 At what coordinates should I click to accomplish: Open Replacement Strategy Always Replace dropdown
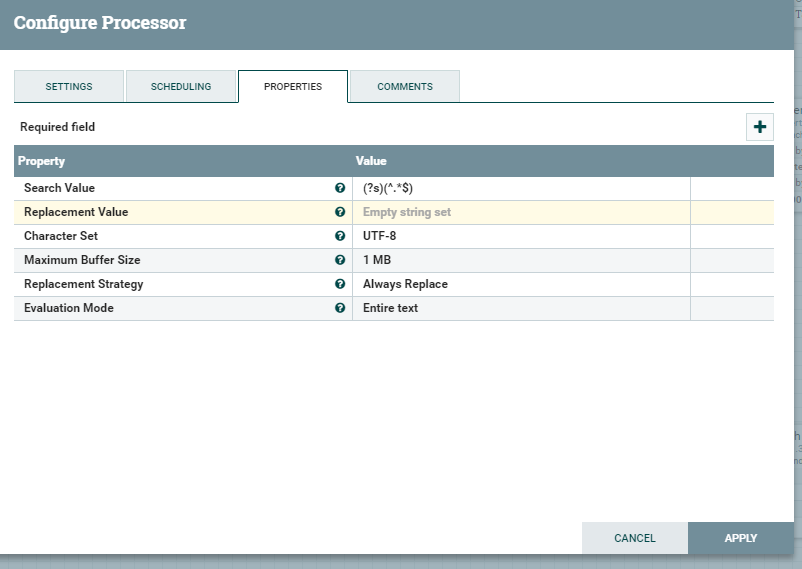[x=520, y=284]
